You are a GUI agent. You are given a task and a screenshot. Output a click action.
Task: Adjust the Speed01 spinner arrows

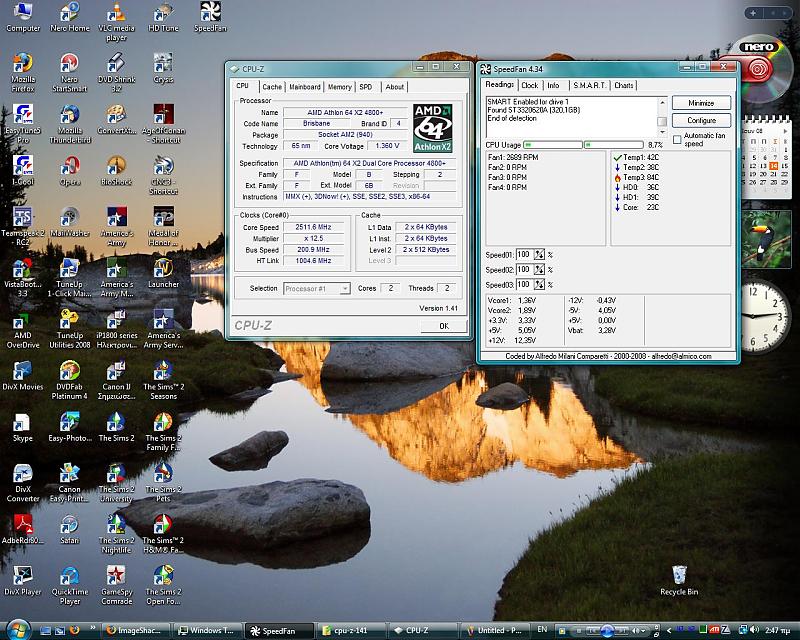(539, 254)
